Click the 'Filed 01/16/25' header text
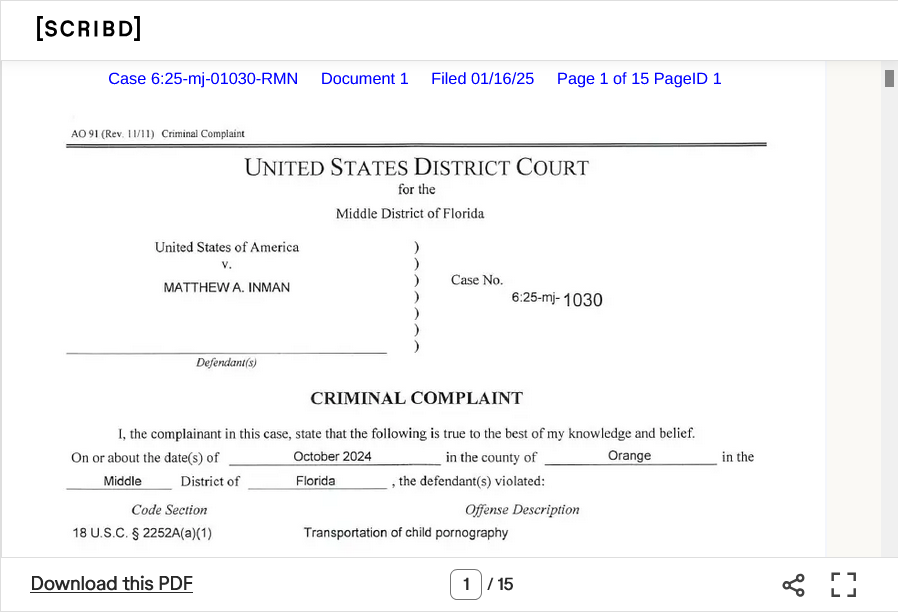898x612 pixels. click(x=482, y=79)
